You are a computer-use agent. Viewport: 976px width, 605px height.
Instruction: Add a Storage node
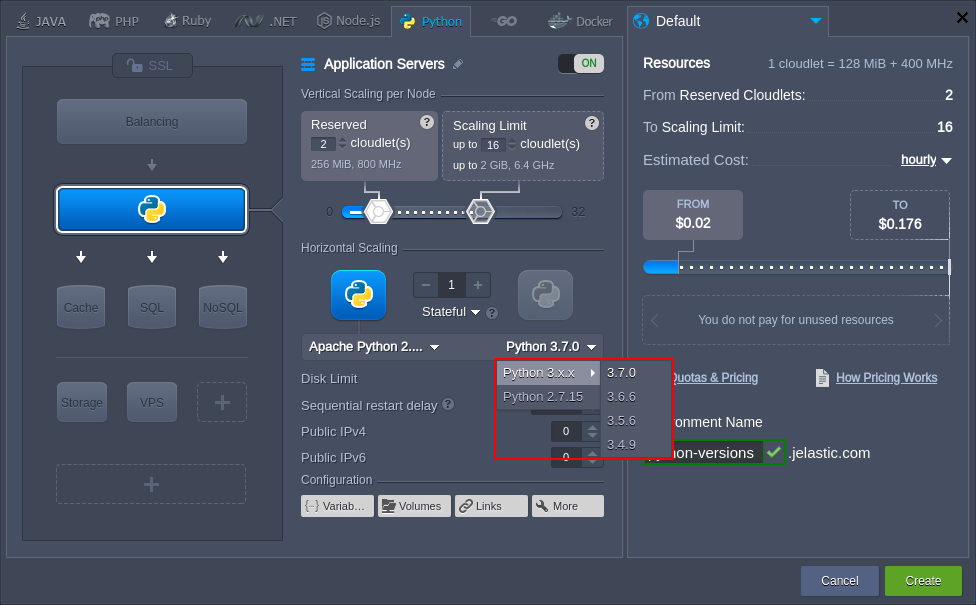81,402
